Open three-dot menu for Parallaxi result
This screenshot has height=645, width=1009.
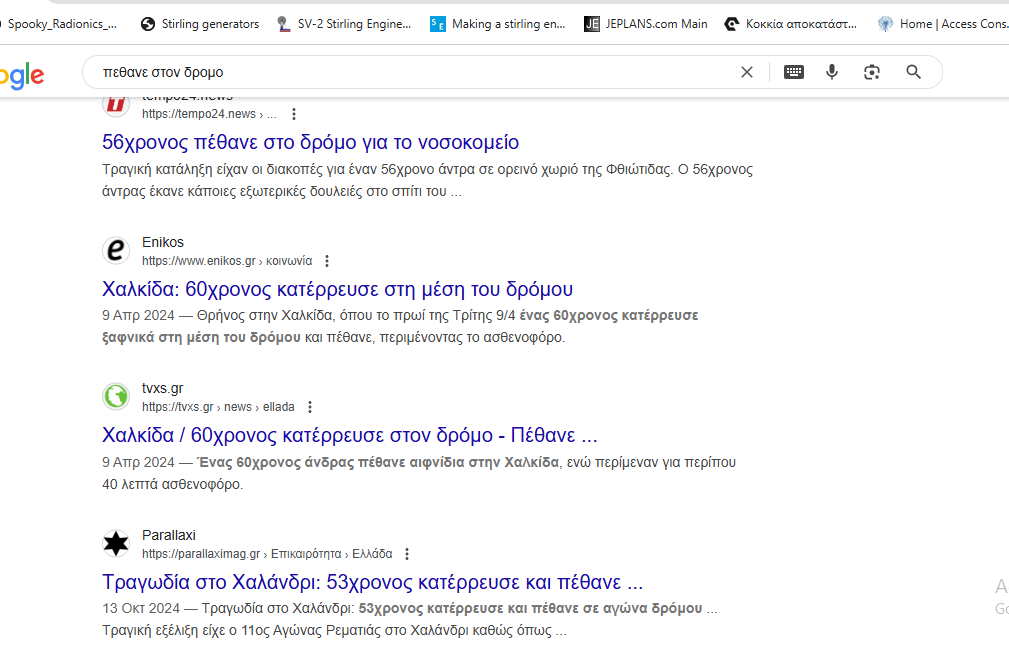407,554
